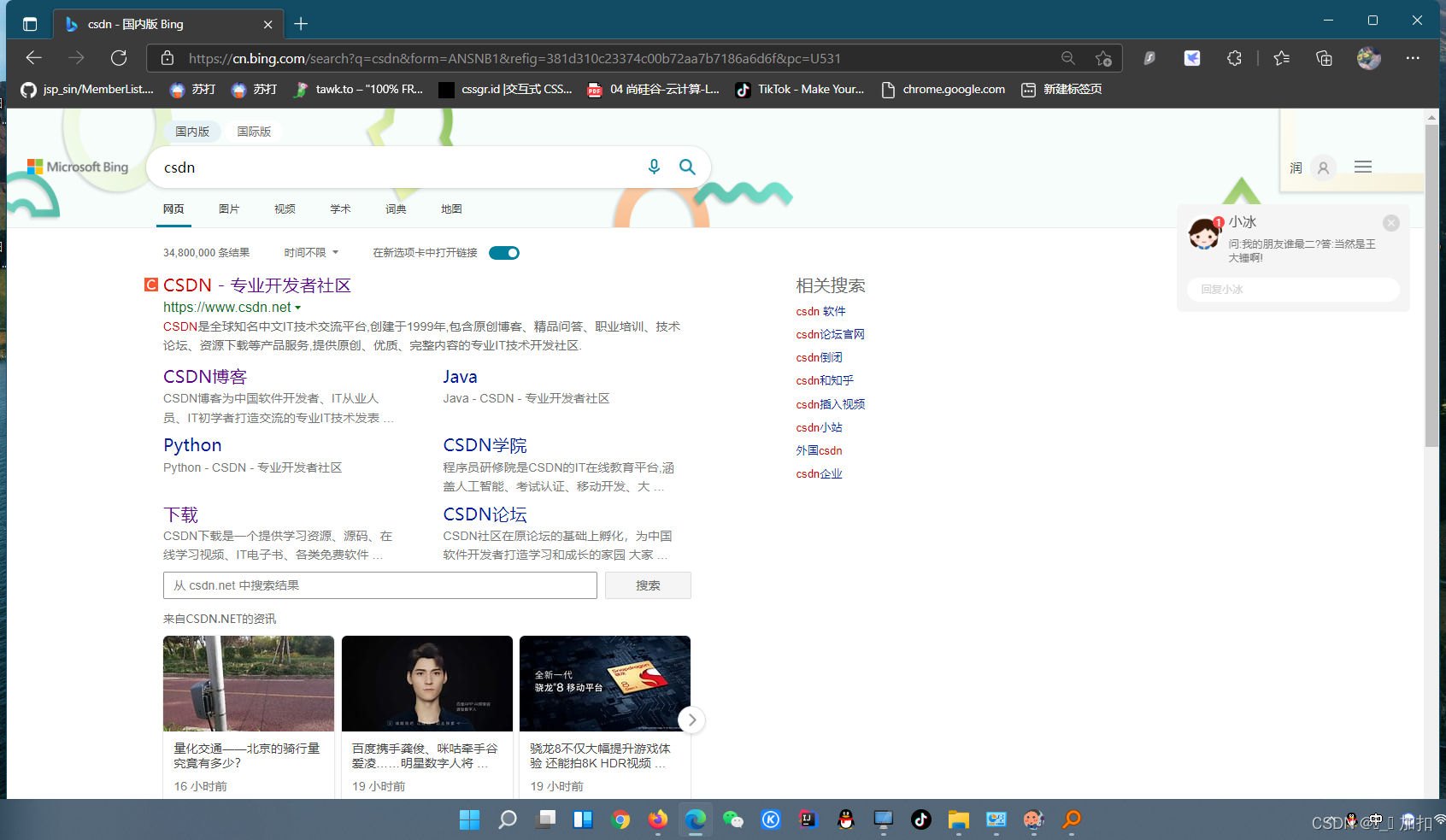Click the 回复小冰 reply field
Viewport: 1446px width, 840px height.
pos(1292,290)
